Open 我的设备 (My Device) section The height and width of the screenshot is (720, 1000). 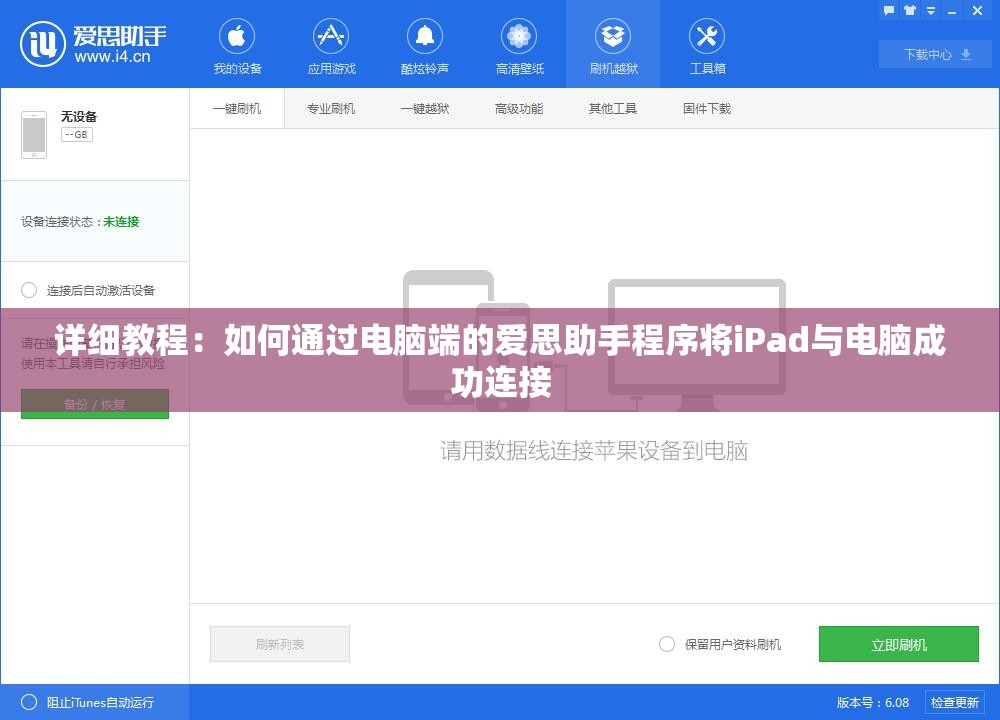point(237,47)
